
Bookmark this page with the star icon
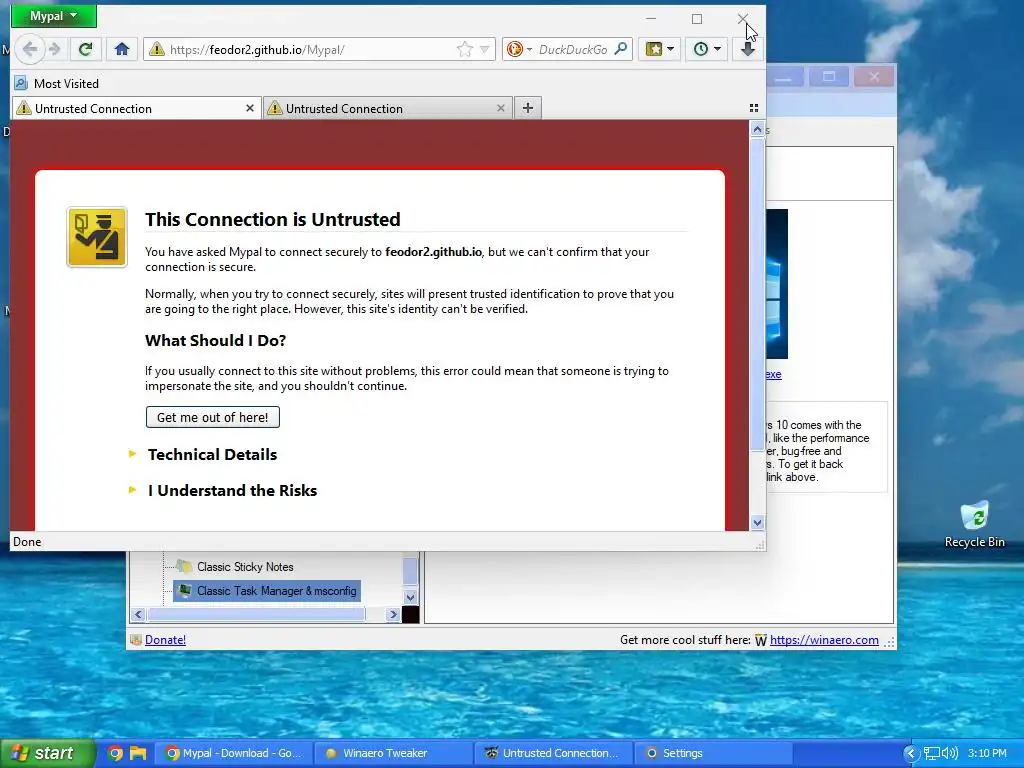tap(465, 50)
